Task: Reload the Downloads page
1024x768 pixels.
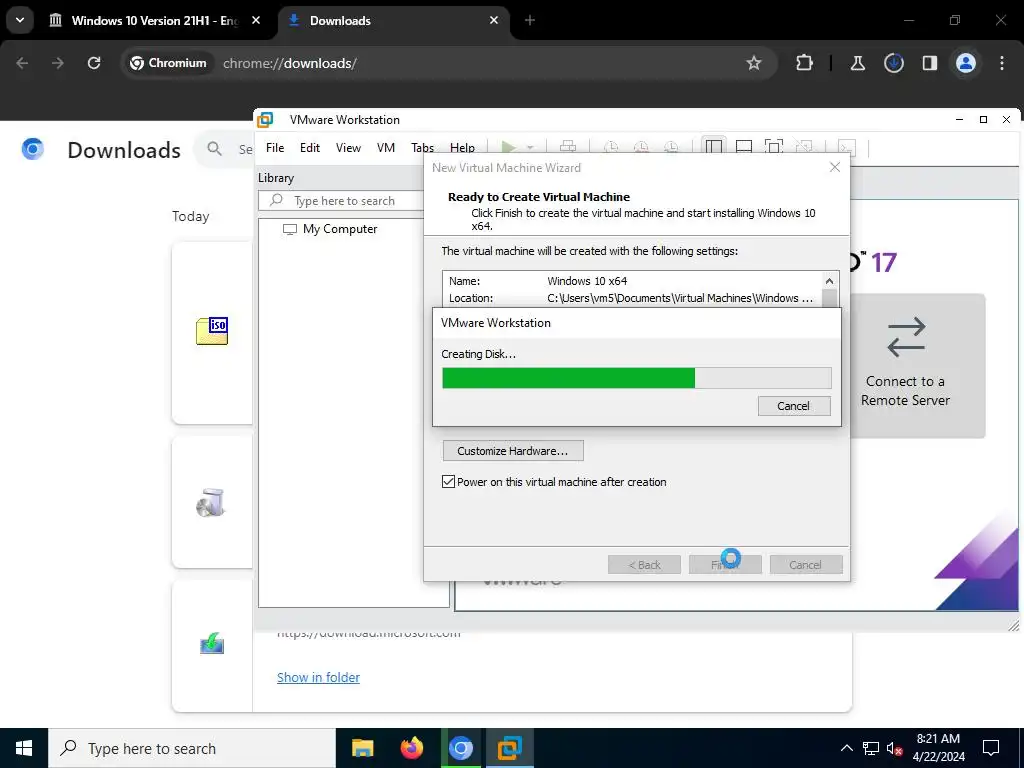Action: tap(94, 63)
